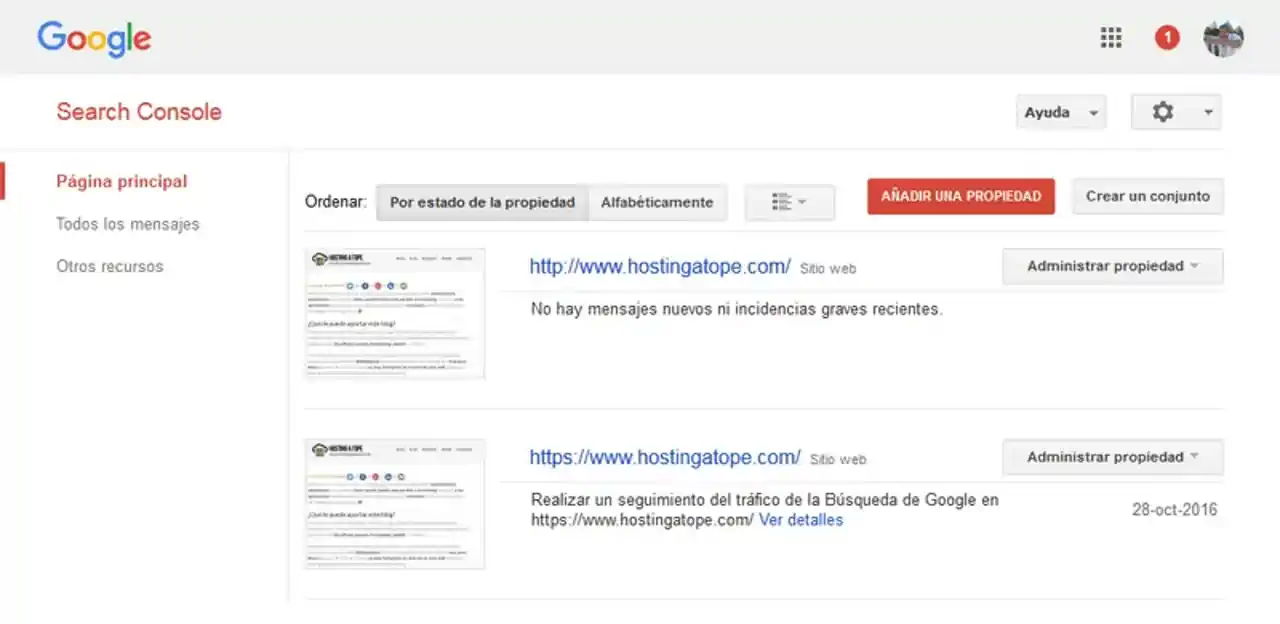The width and height of the screenshot is (1280, 624).
Task: Click the Search Console title
Action: pyautogui.click(x=139, y=112)
